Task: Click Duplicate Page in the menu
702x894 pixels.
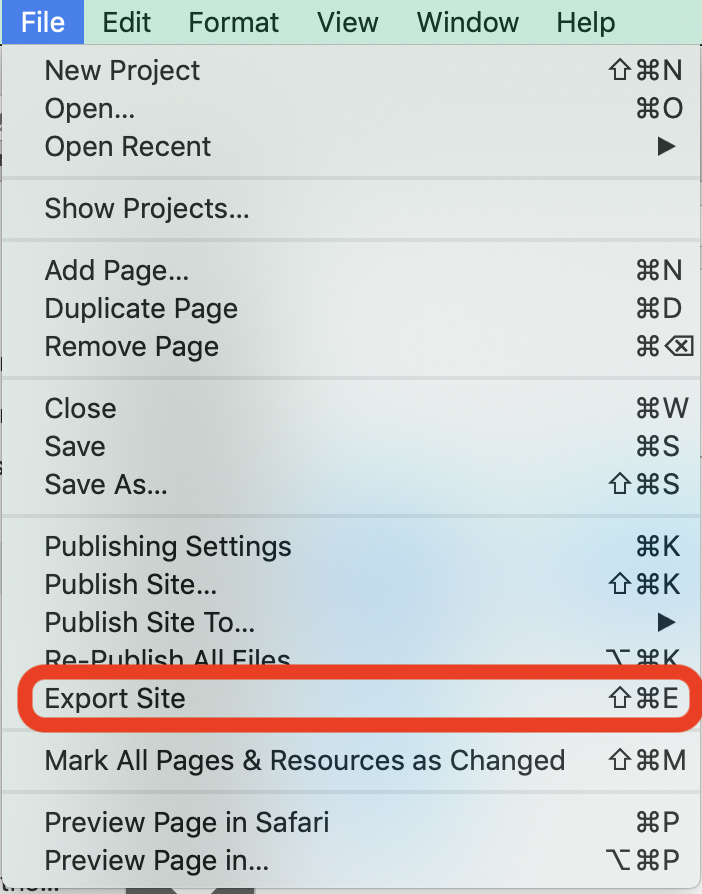Action: coord(141,309)
